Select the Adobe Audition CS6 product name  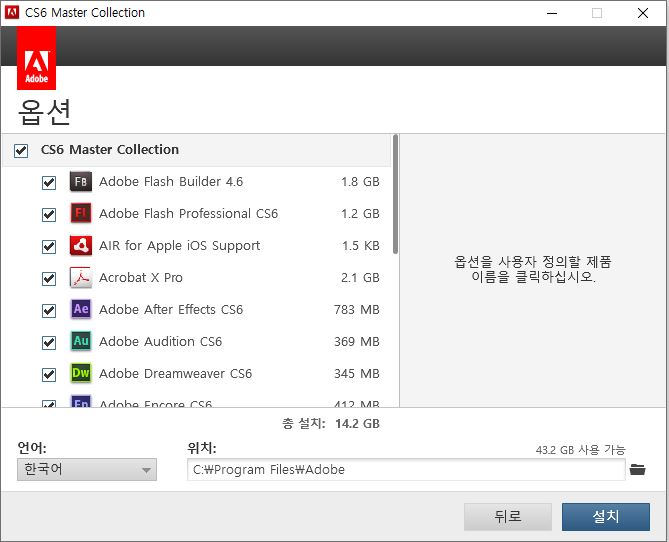click(160, 342)
